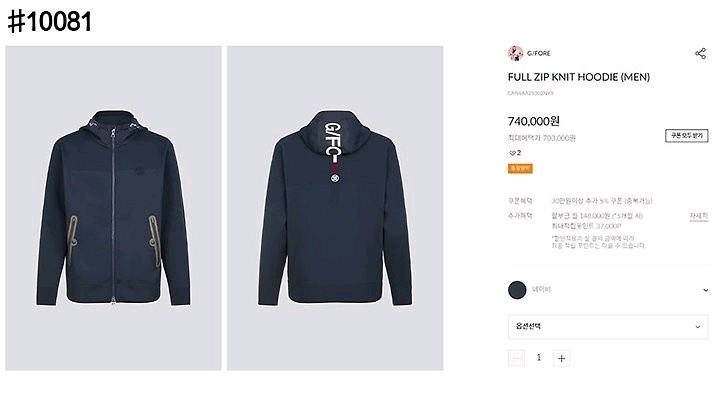The height and width of the screenshot is (412, 720).
Task: Click the #10081 label
Action: (49, 23)
